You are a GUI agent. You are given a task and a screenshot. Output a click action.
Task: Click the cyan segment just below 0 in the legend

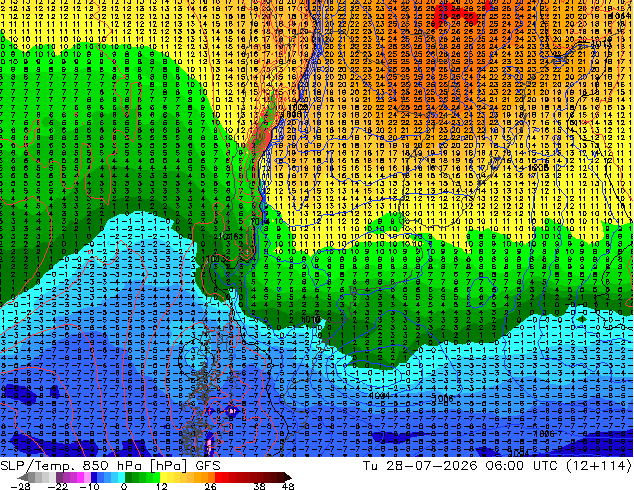[122, 477]
